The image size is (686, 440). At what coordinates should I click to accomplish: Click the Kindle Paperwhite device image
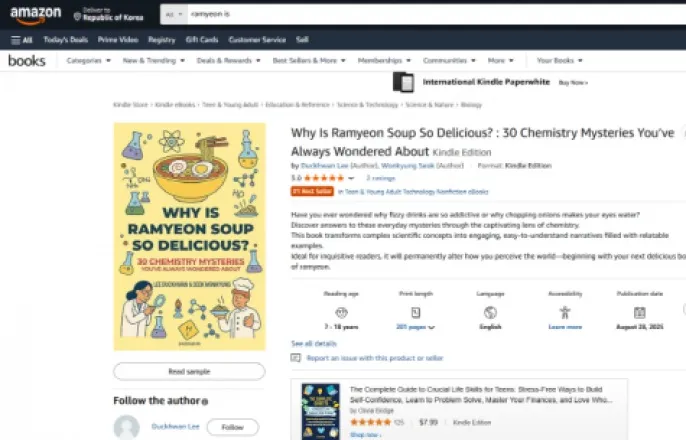[x=403, y=82]
